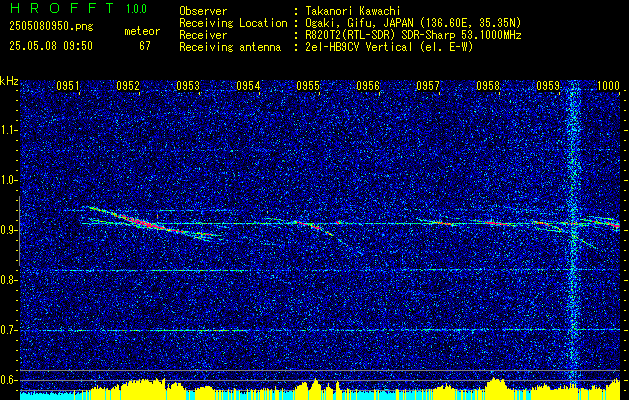Click the 0953 time marker

[x=188, y=85]
